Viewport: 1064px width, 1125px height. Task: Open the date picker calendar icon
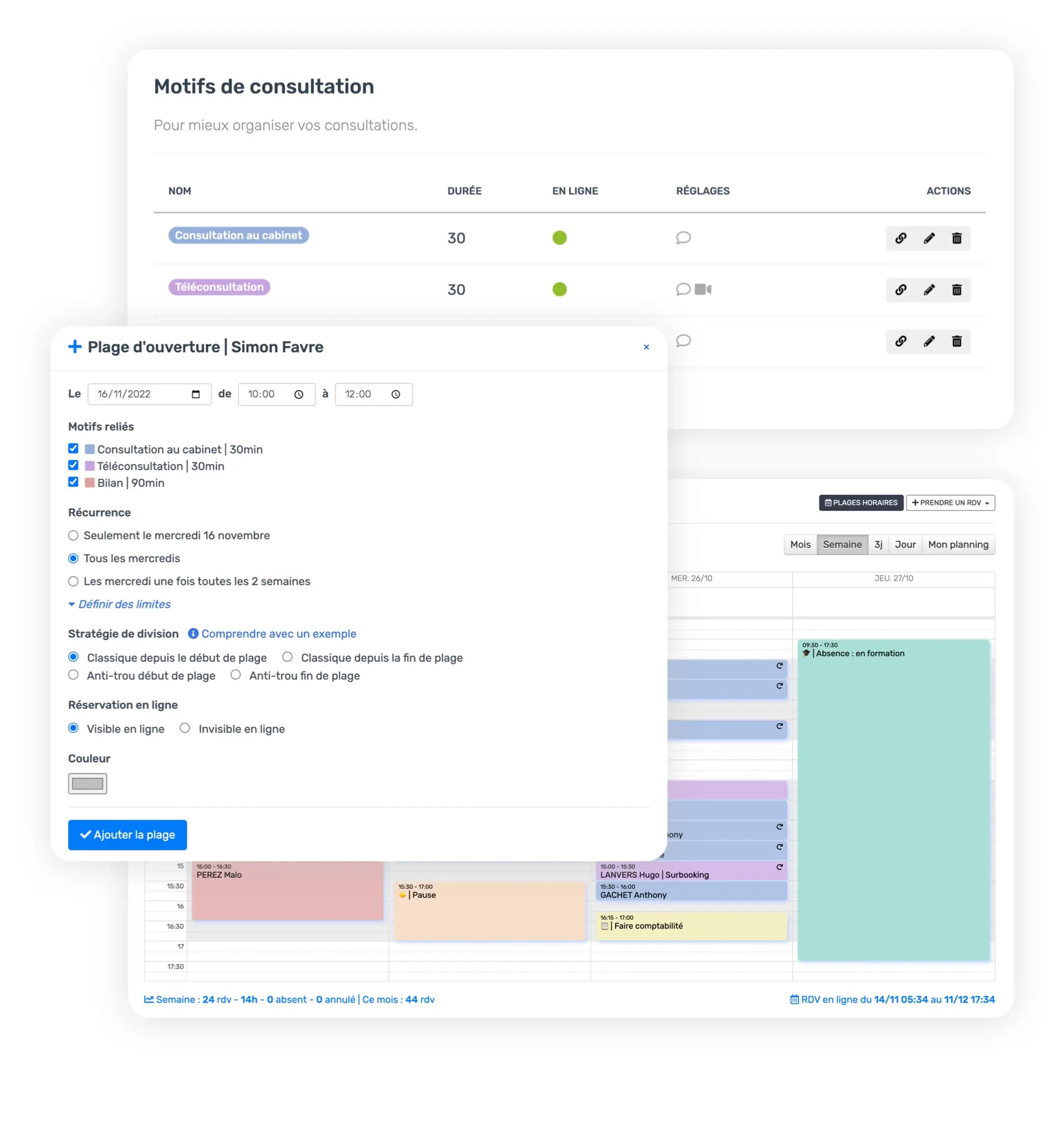point(196,394)
